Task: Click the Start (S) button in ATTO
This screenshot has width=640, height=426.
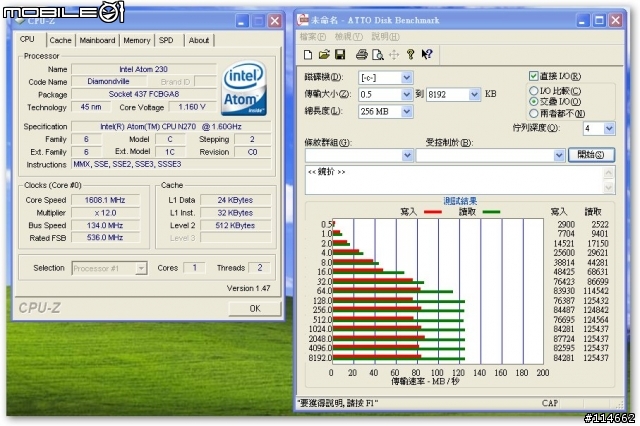Action: [x=591, y=155]
